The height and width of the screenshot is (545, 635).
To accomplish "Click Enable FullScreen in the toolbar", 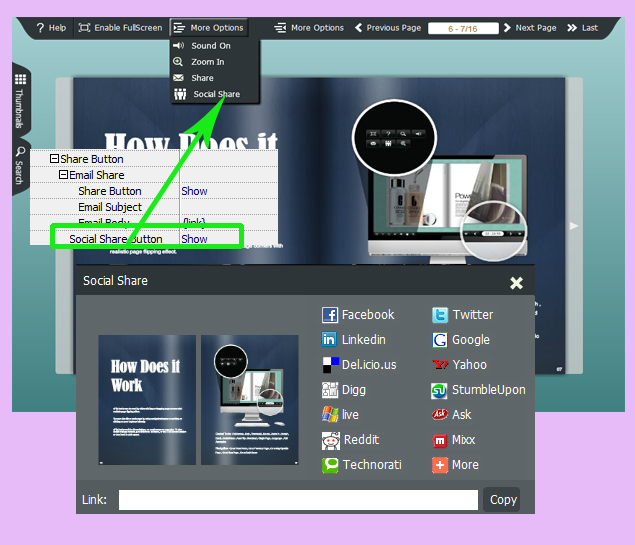I will click(x=120, y=28).
